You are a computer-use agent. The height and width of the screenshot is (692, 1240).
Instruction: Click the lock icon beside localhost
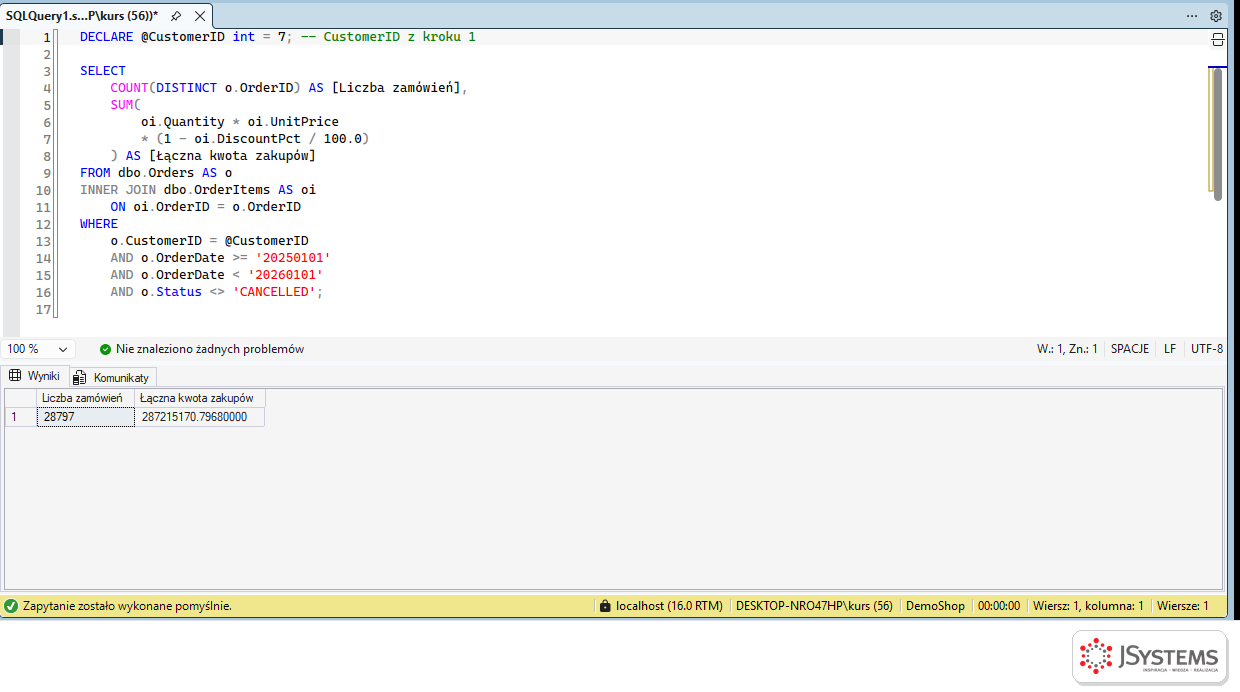point(604,606)
